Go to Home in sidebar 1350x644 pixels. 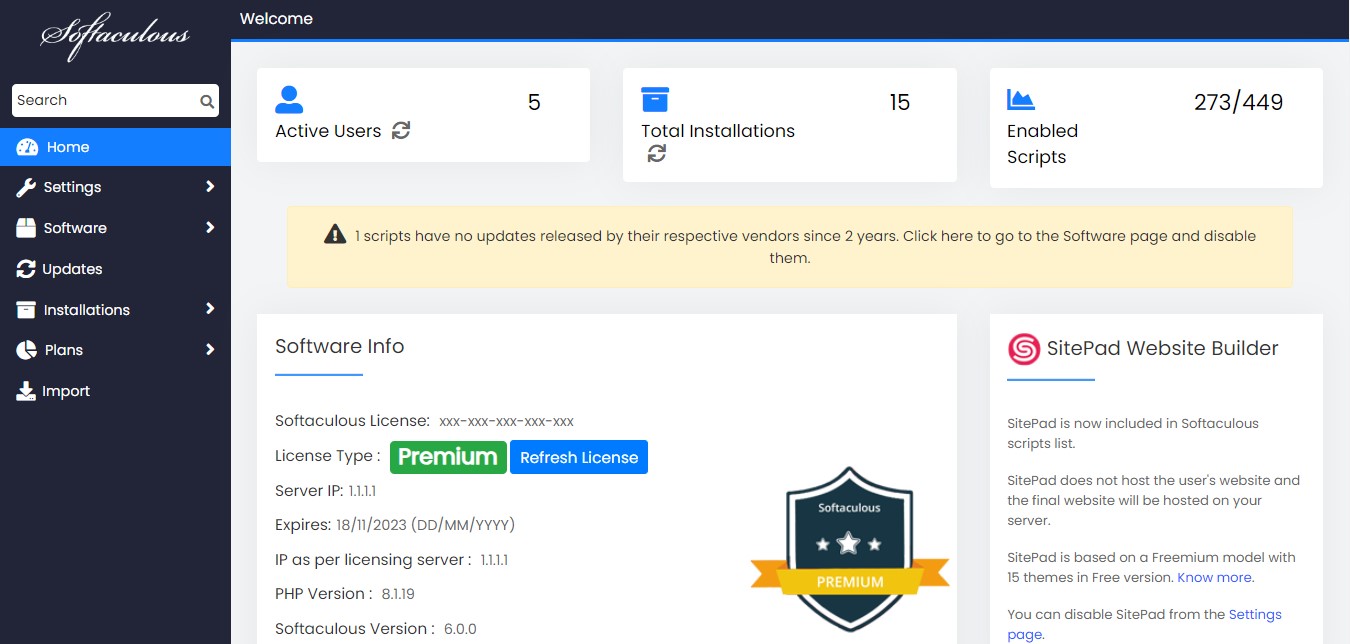(68, 147)
